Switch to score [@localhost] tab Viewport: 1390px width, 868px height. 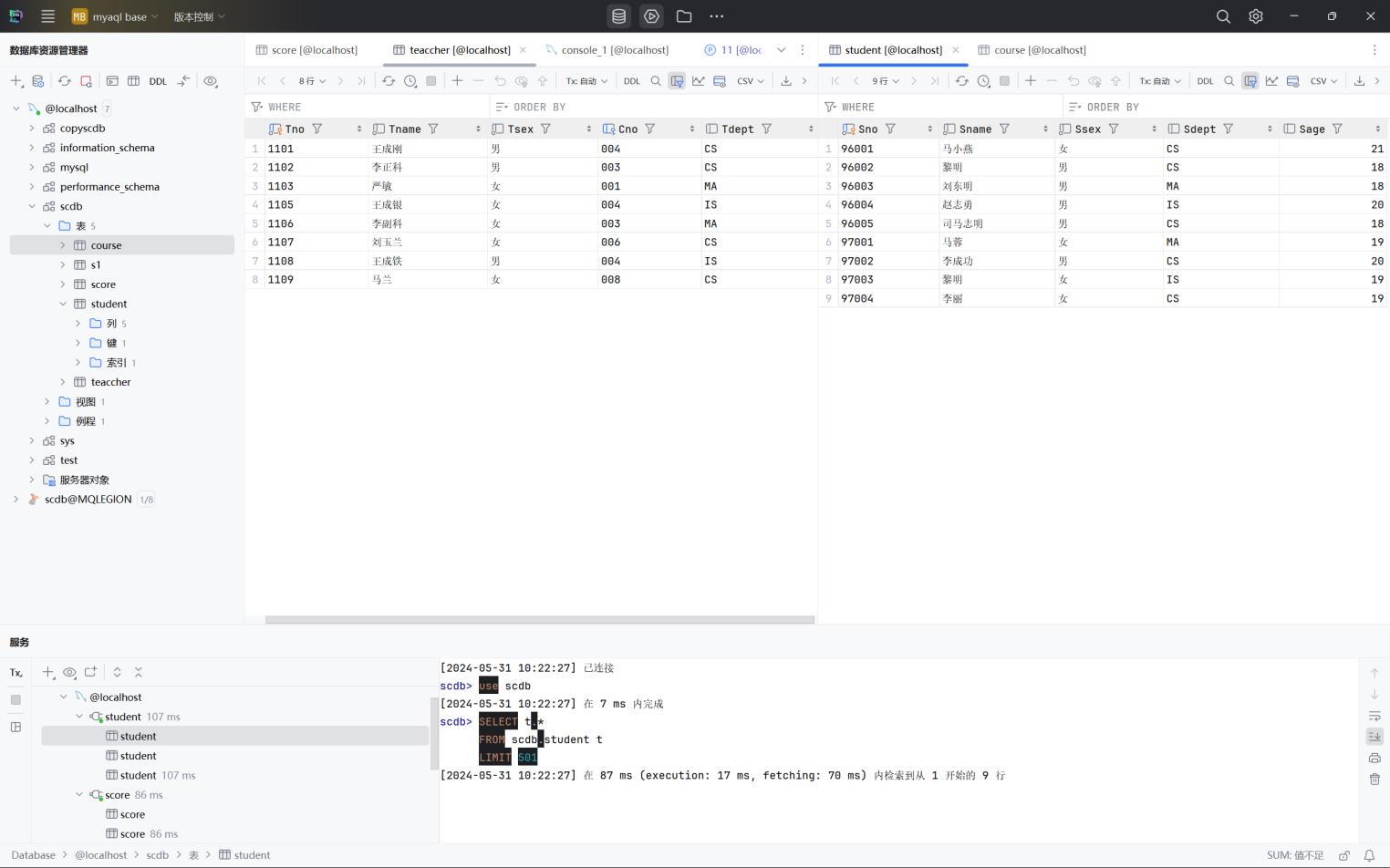click(306, 50)
